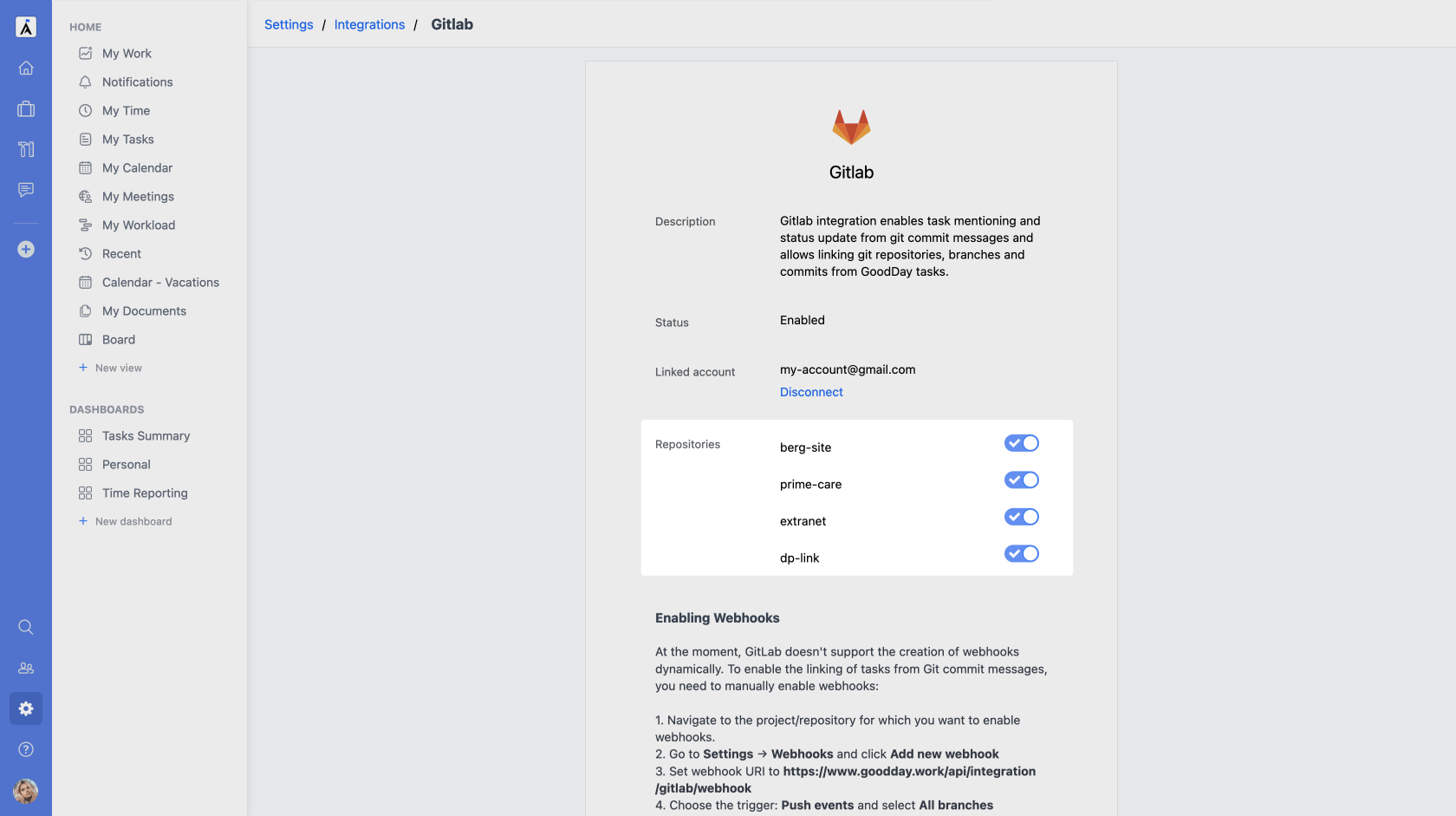Click the Enabling Webhooks heading
Viewport: 1456px width, 816px height.
[718, 618]
